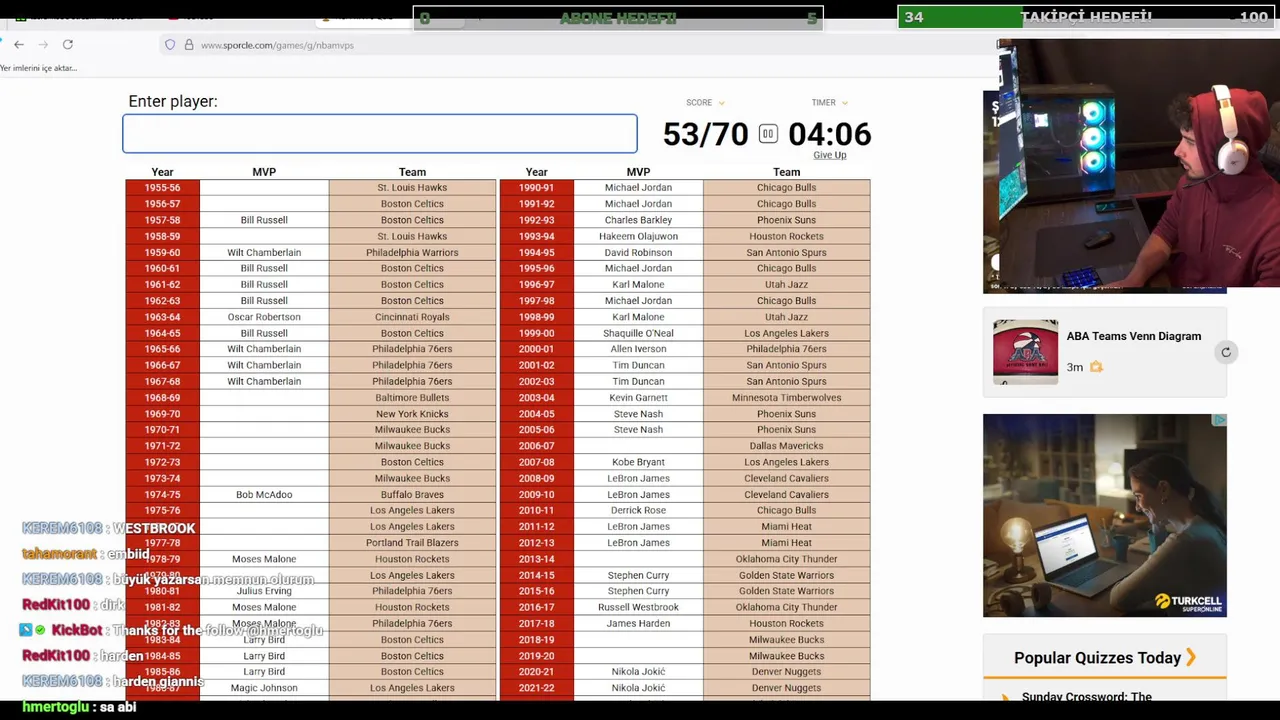Image resolution: width=1280 pixels, height=720 pixels.
Task: Open ABA Teams Venn Diagram quiz title
Action: coord(1133,336)
